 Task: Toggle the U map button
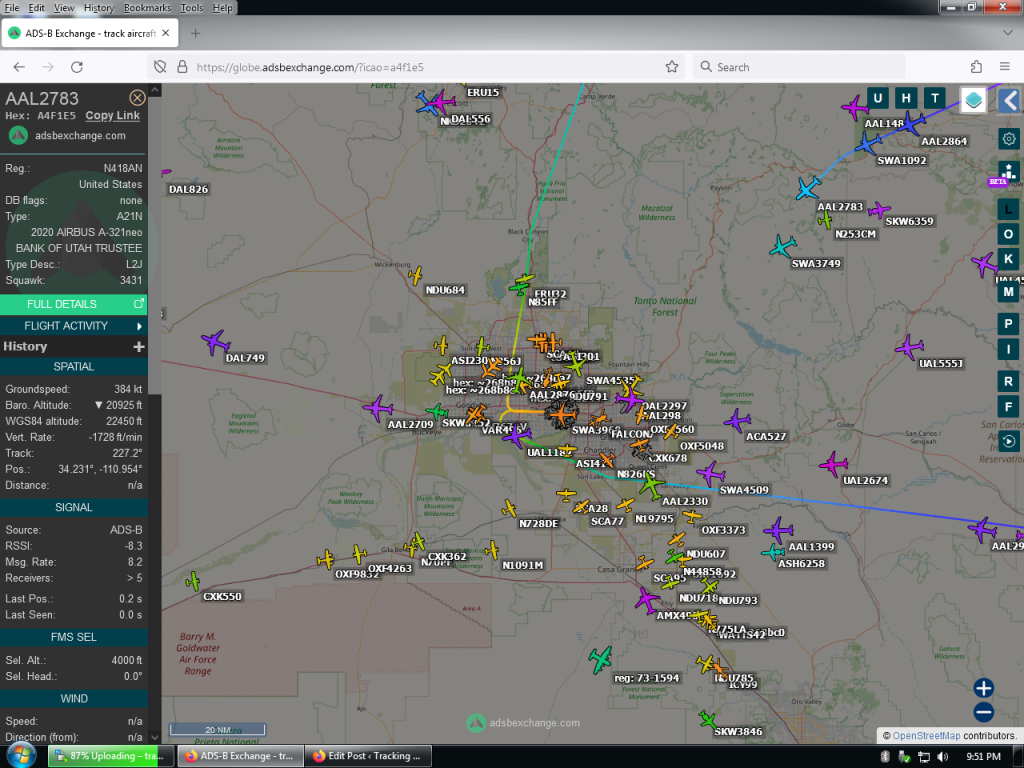coord(878,98)
